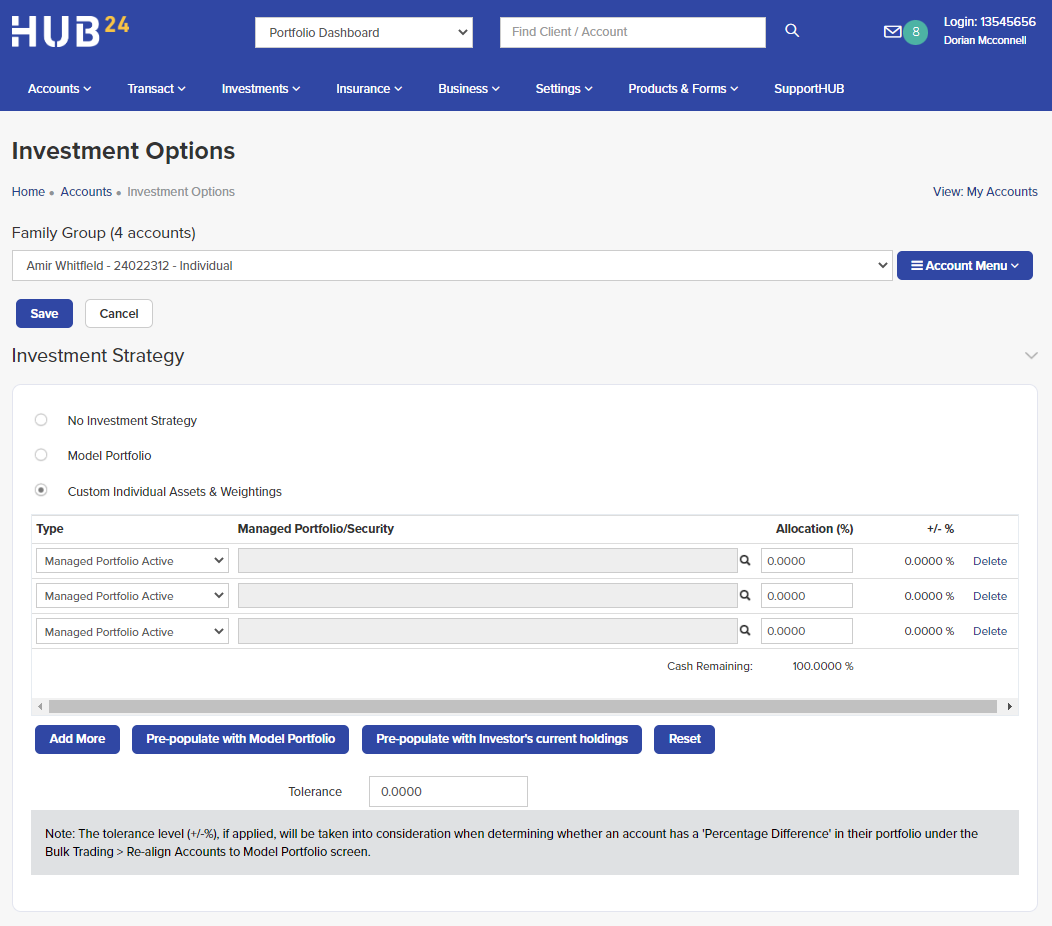1052x926 pixels.
Task: Click Pre-populate with Investor's current holdings
Action: 501,739
